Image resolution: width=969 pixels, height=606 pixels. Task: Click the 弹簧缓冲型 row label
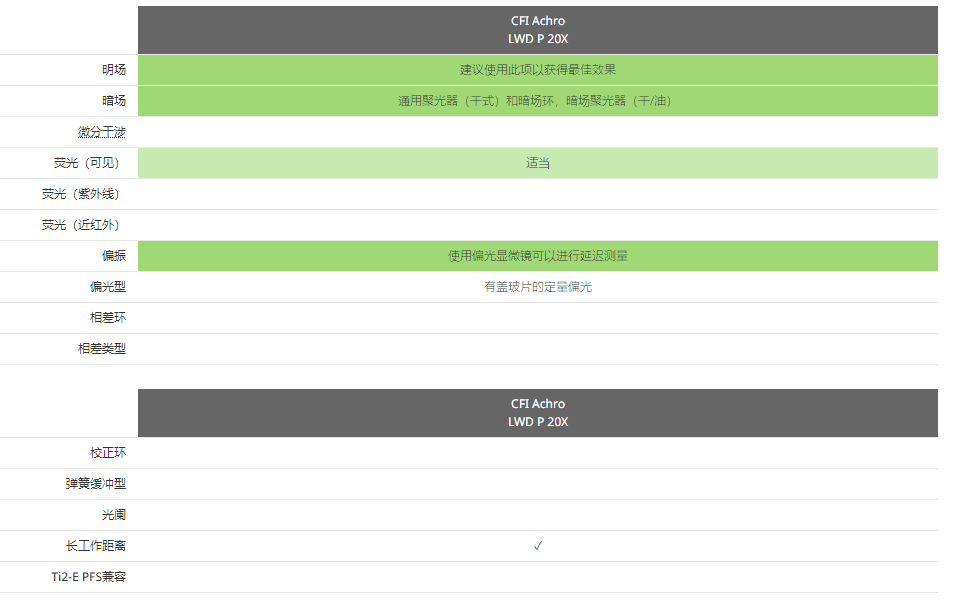pos(96,484)
